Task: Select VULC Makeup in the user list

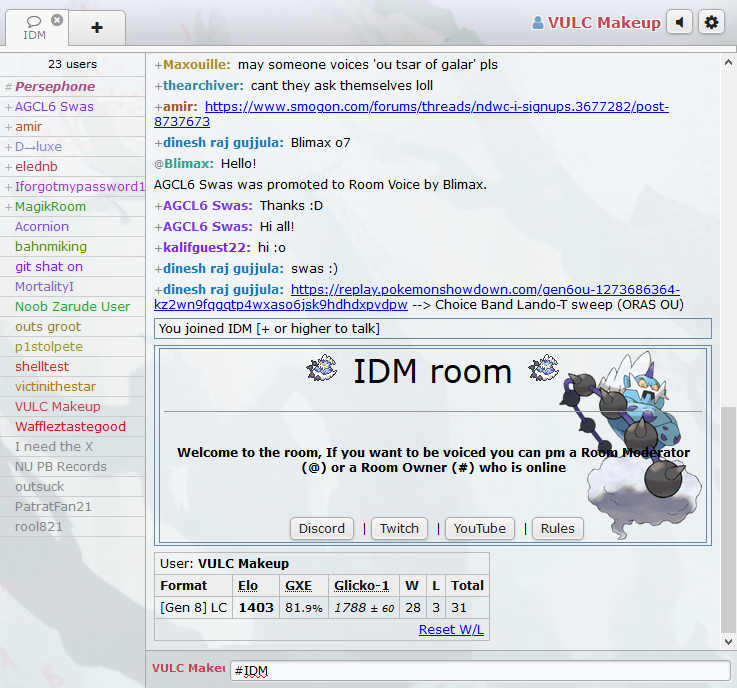Action: (72, 407)
